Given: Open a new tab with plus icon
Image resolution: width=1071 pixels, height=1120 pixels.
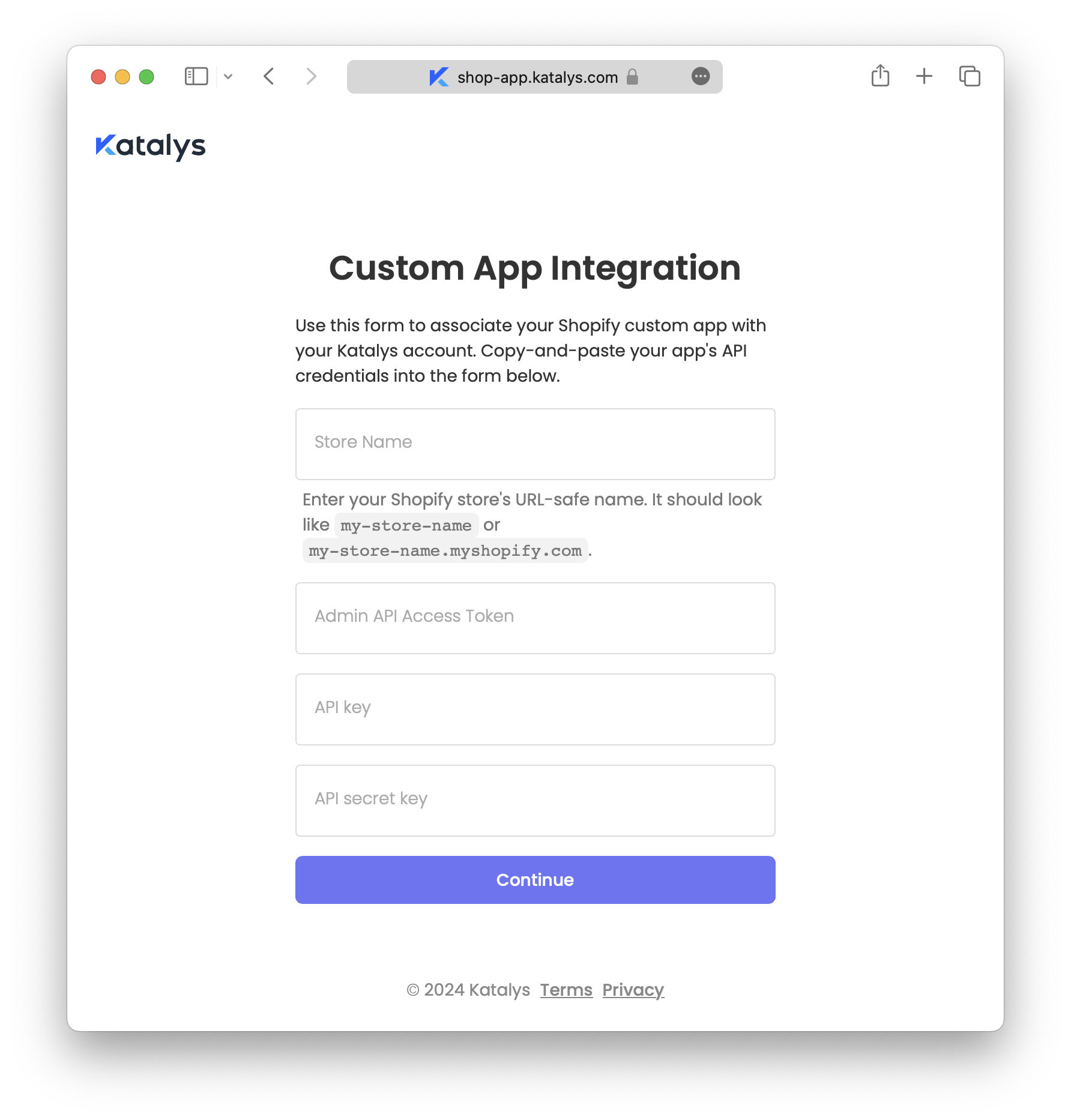Looking at the screenshot, I should coord(924,76).
